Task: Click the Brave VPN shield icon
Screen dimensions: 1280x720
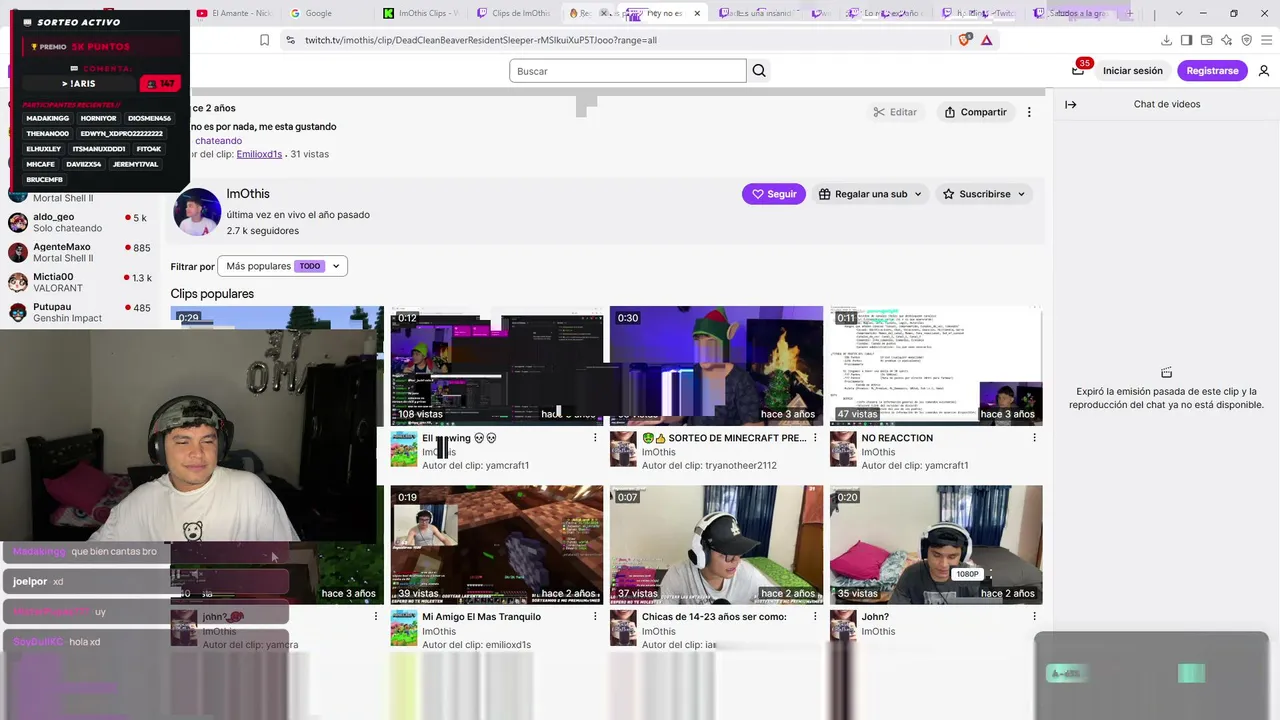Action: (1246, 40)
